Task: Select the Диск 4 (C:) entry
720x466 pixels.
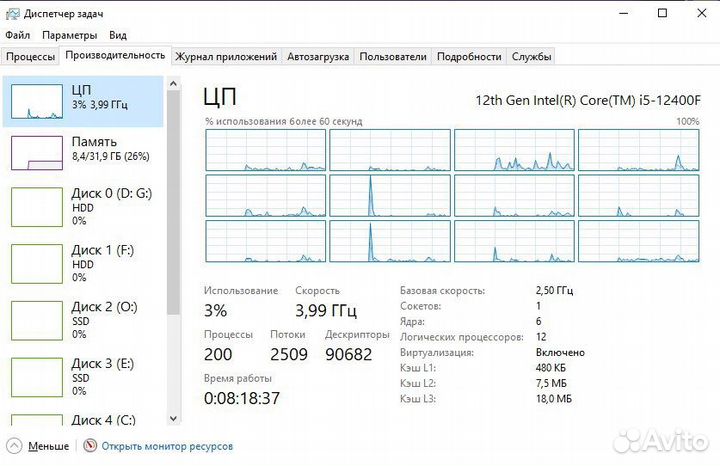Action: pos(83,420)
